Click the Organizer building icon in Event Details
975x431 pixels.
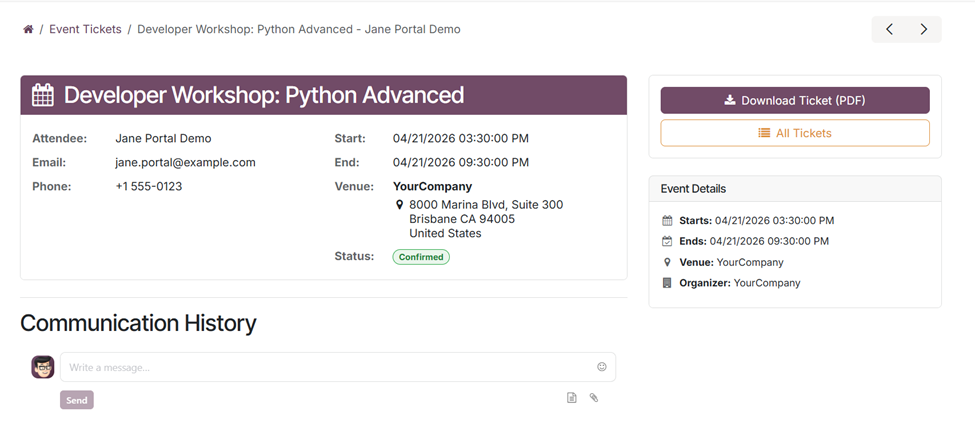tap(668, 283)
